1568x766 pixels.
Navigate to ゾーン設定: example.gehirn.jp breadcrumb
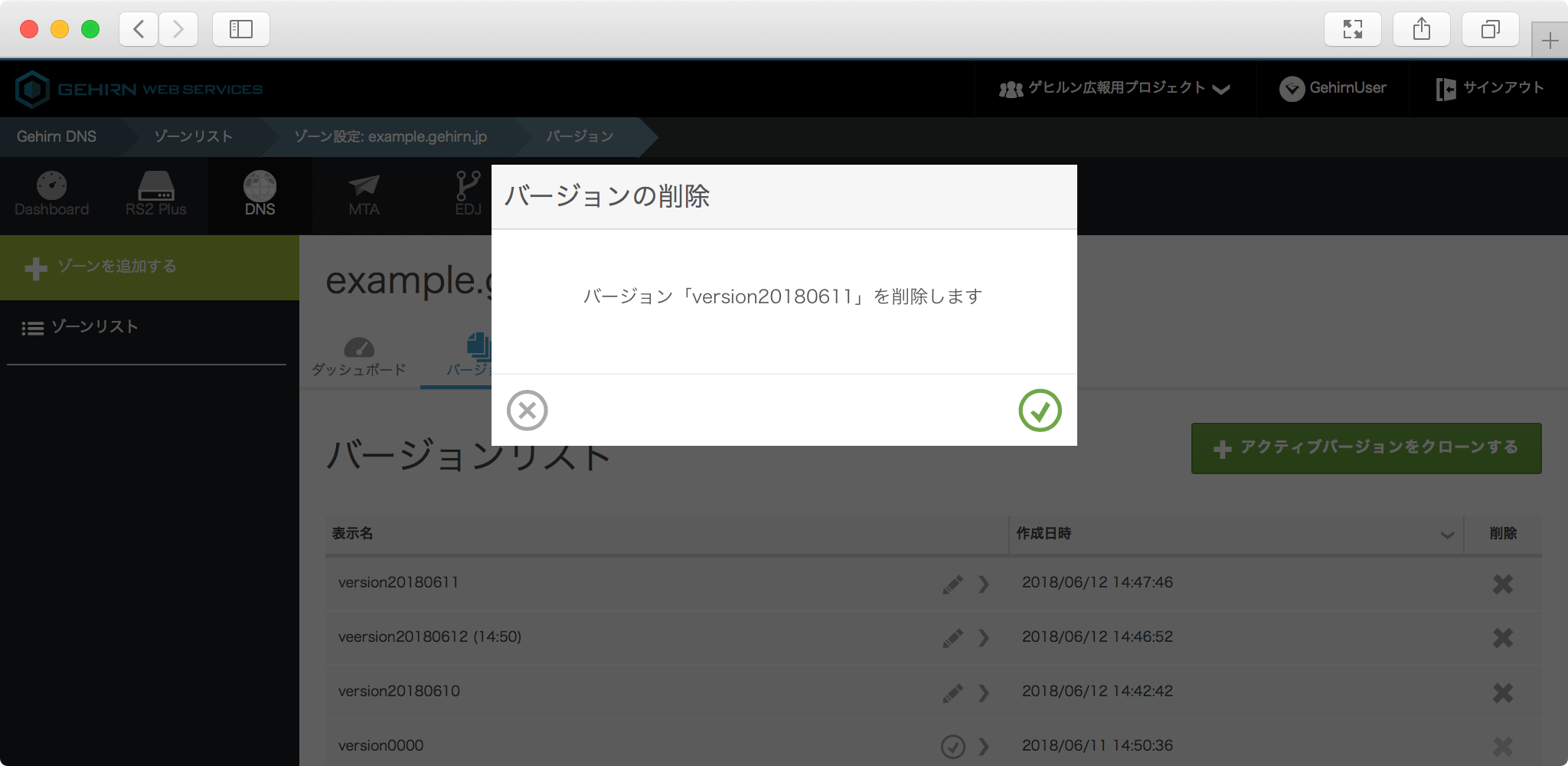coord(390,137)
